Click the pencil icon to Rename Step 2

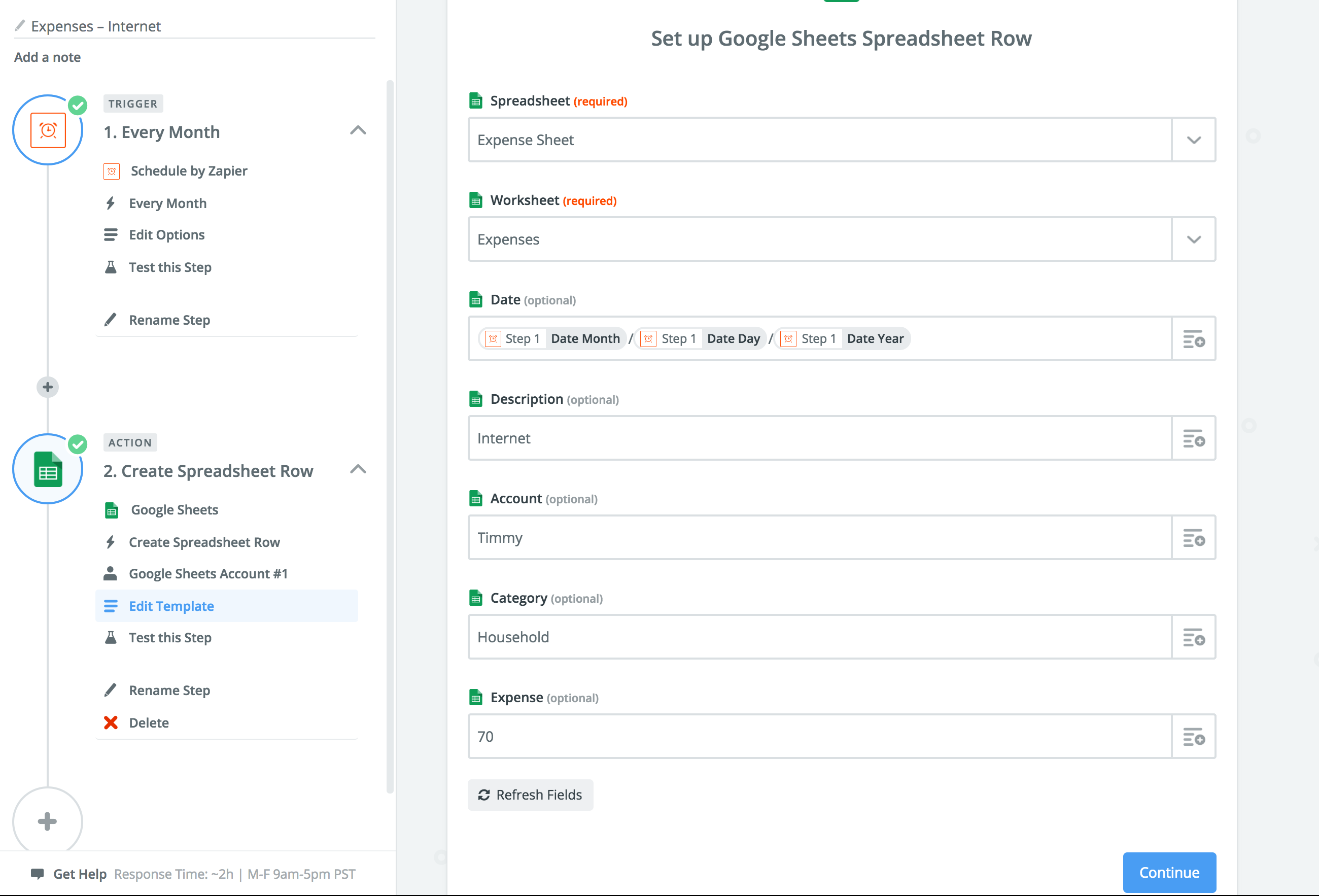pos(111,690)
